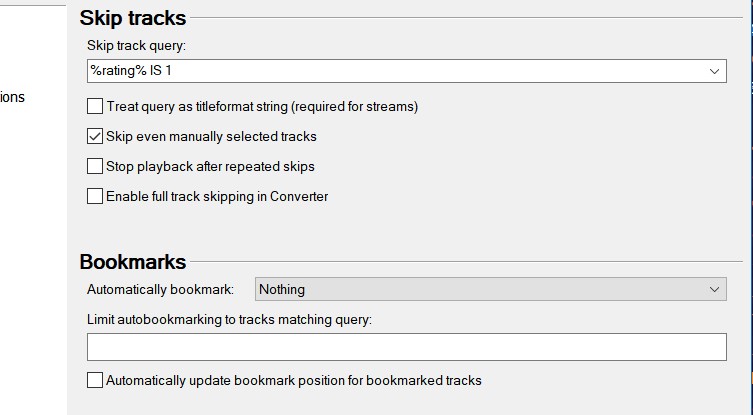Click the "Nothing" value in Automatically bookmark box

[282, 289]
